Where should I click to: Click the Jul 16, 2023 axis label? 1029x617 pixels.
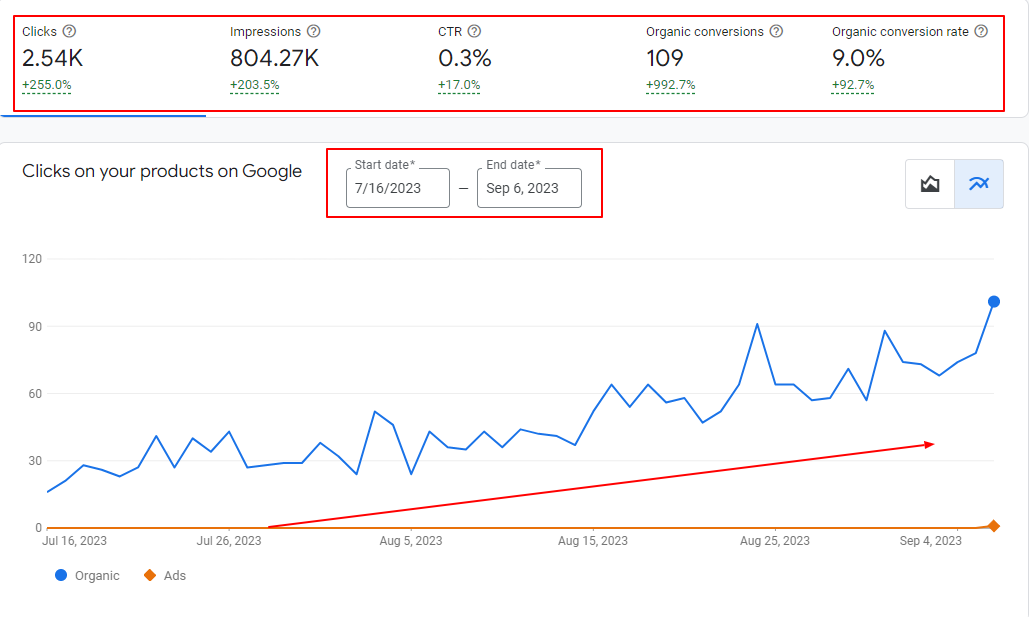pos(74,541)
